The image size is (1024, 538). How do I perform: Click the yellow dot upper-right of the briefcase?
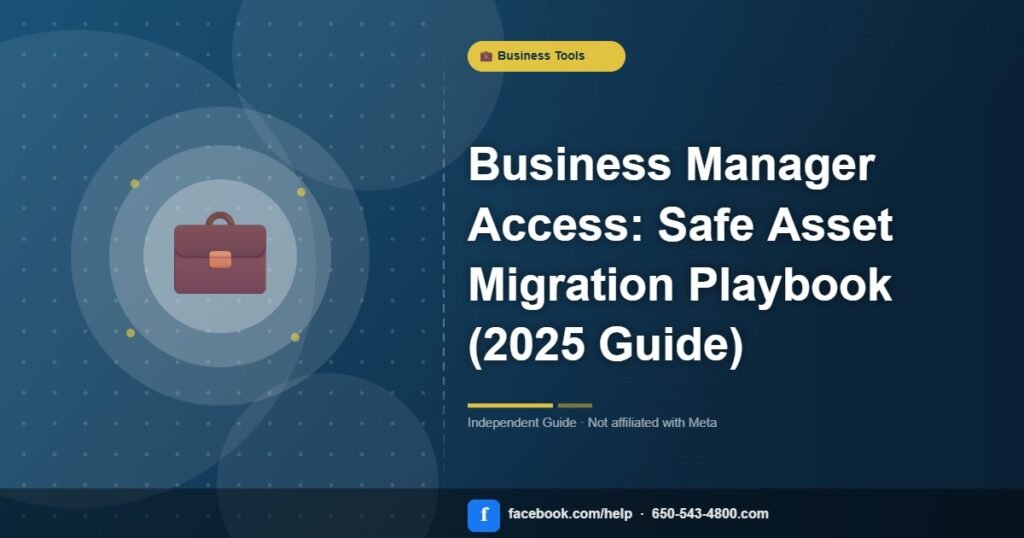tap(301, 192)
